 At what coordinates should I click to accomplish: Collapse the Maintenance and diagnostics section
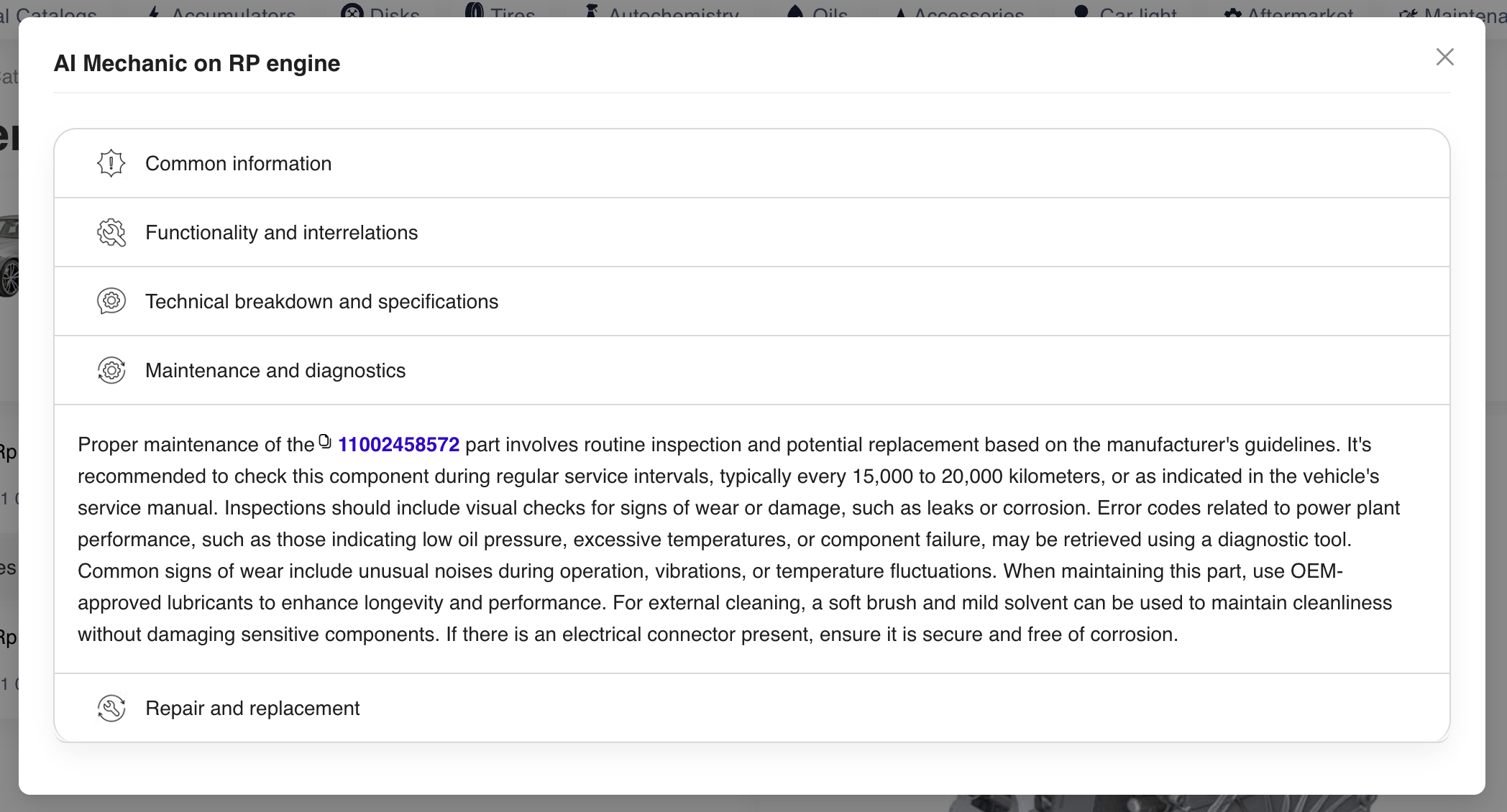tap(275, 371)
